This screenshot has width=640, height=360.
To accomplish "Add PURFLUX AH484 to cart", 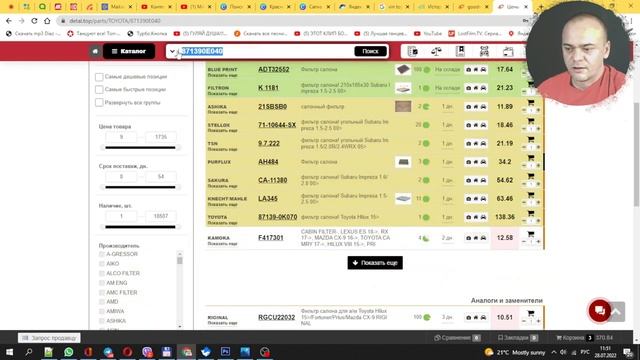I will pyautogui.click(x=531, y=158).
